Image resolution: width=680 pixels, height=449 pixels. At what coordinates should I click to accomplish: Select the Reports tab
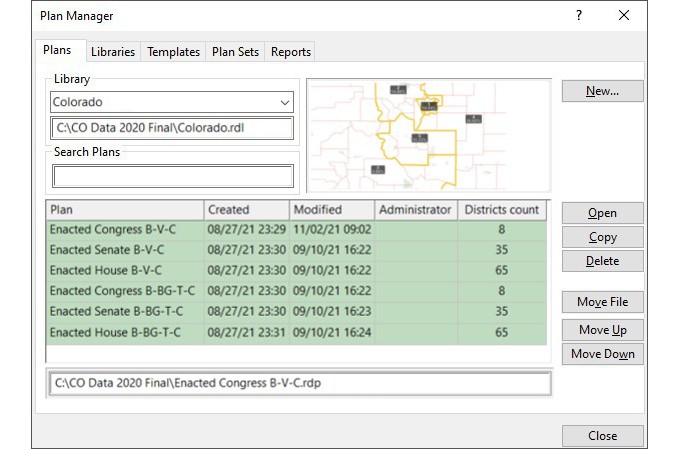tap(291, 52)
